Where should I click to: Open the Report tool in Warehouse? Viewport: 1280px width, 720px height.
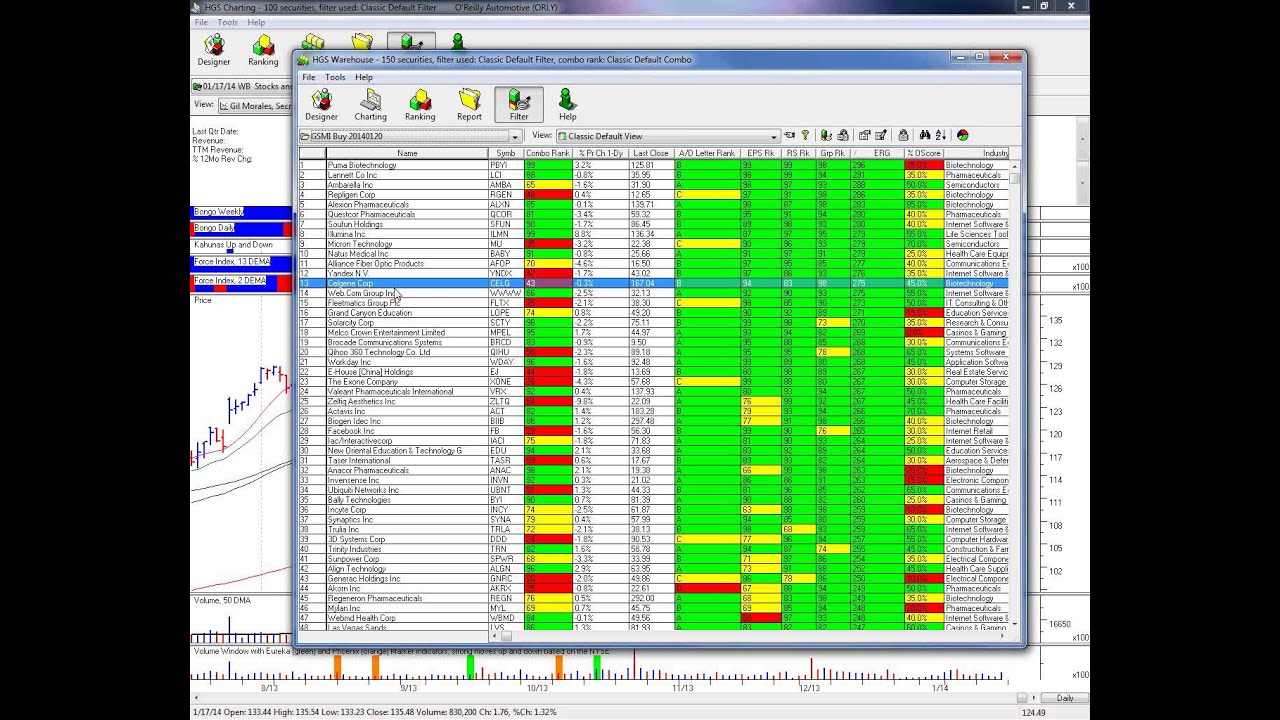(x=469, y=105)
